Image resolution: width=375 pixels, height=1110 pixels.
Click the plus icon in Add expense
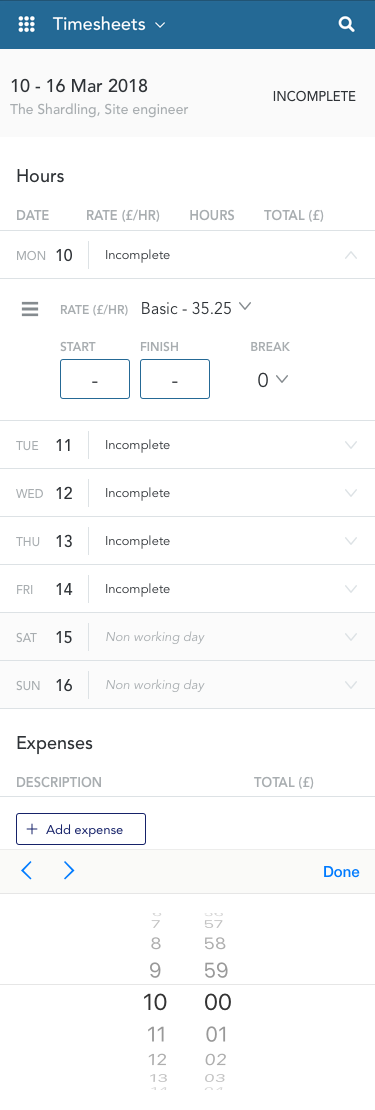pos(31,829)
